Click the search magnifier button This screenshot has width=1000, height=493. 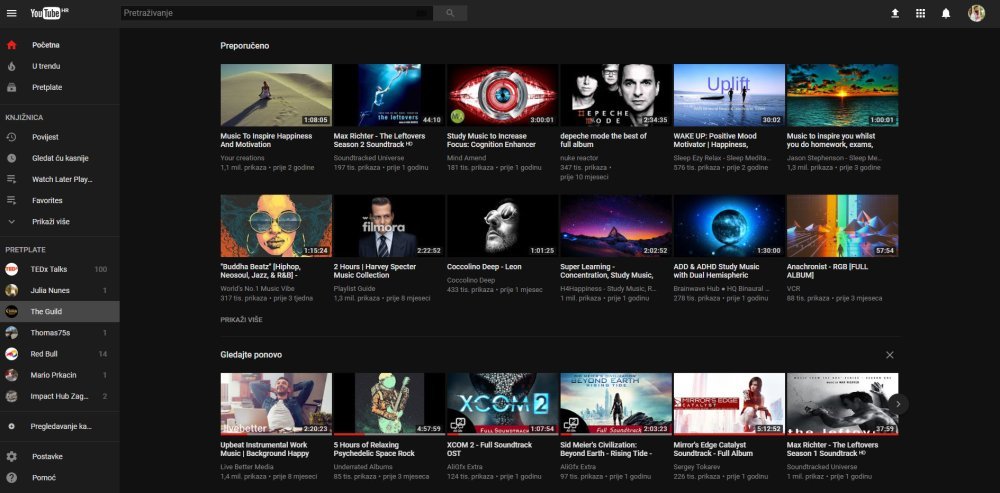point(450,13)
